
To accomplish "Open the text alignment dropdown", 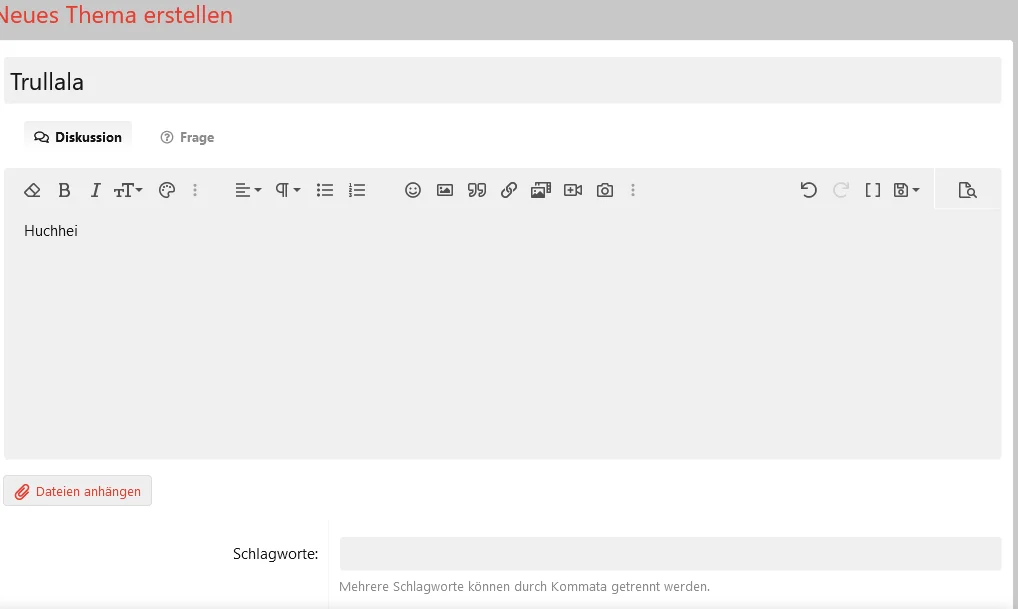I will [248, 190].
